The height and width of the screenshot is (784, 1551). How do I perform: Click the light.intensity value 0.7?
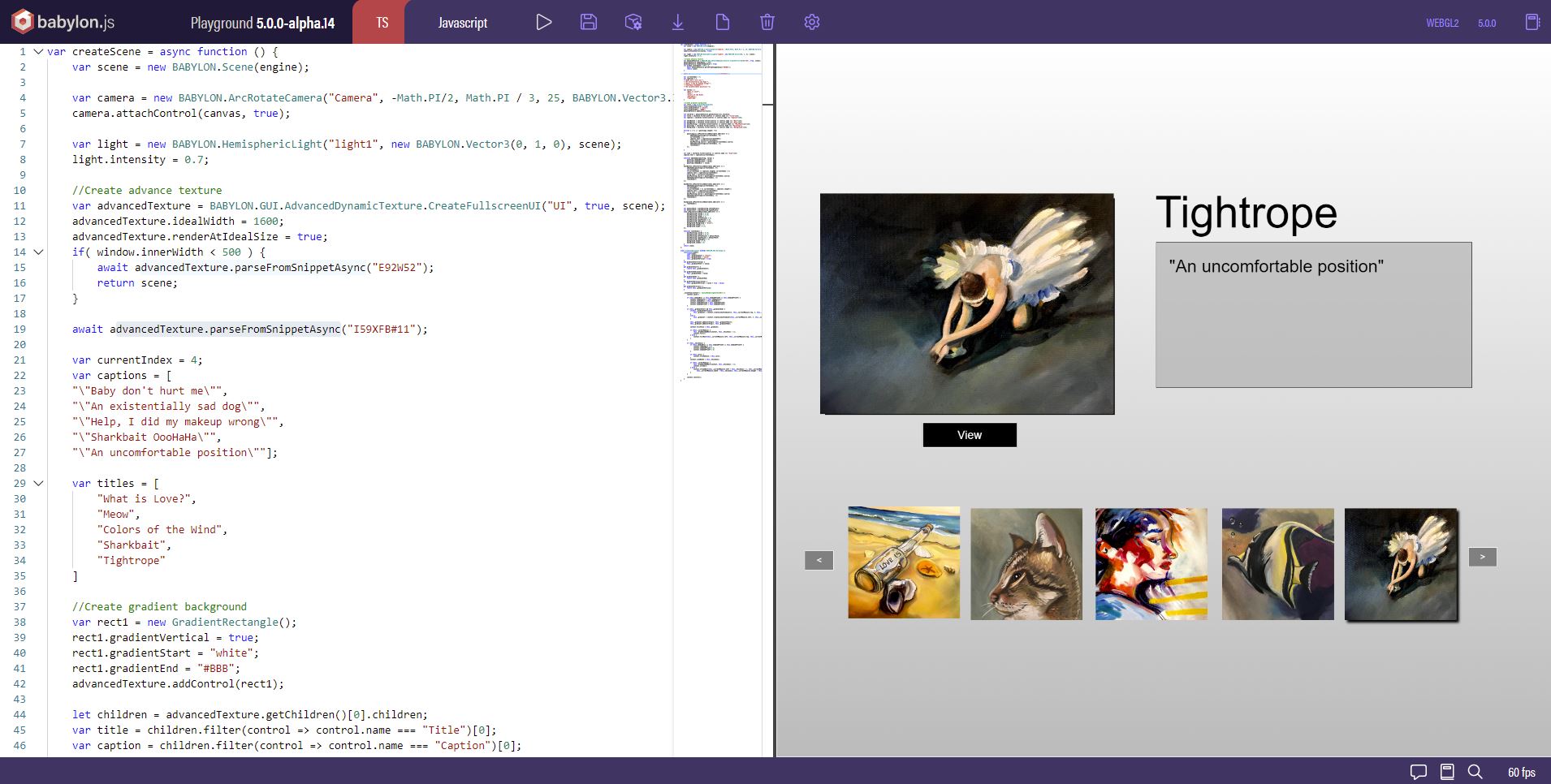pyautogui.click(x=194, y=160)
